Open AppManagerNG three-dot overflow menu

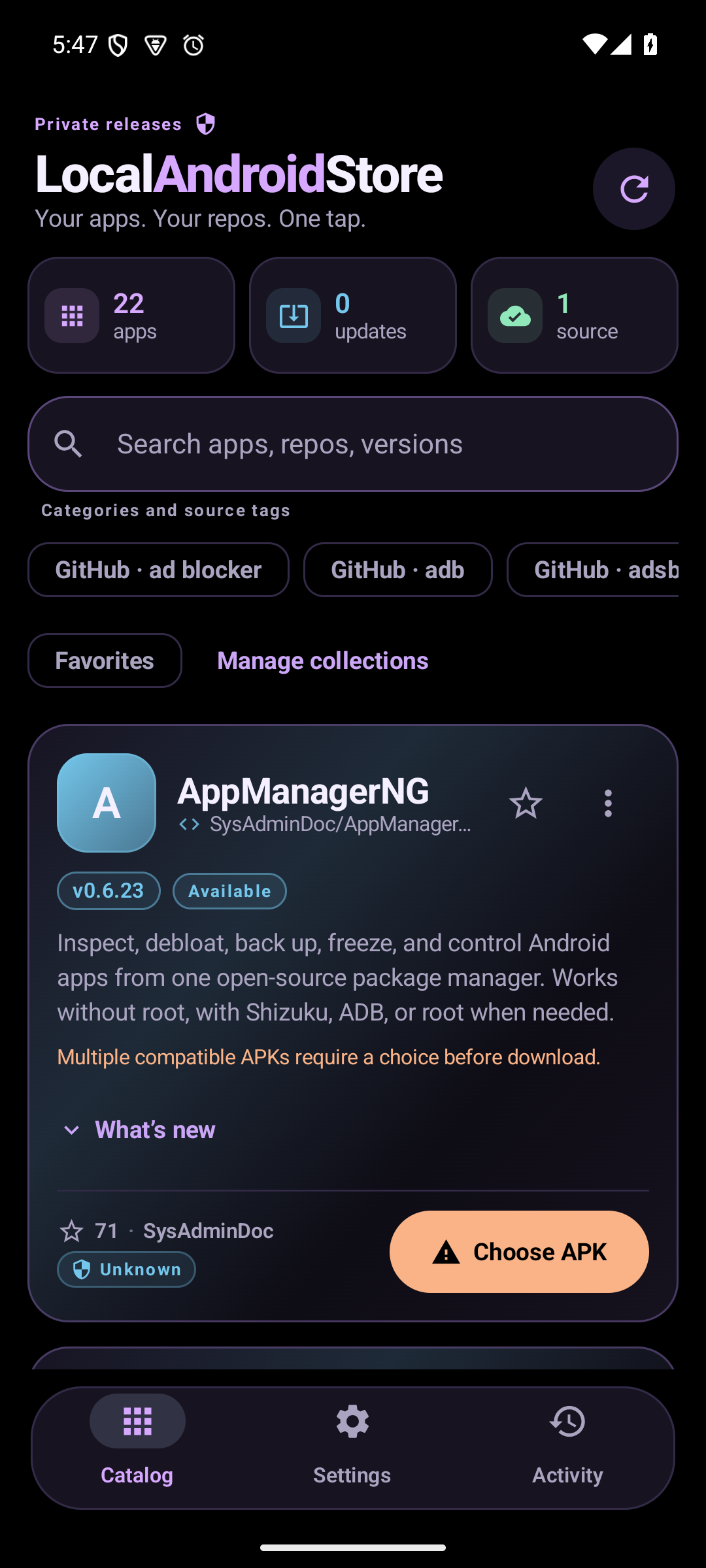coord(608,803)
